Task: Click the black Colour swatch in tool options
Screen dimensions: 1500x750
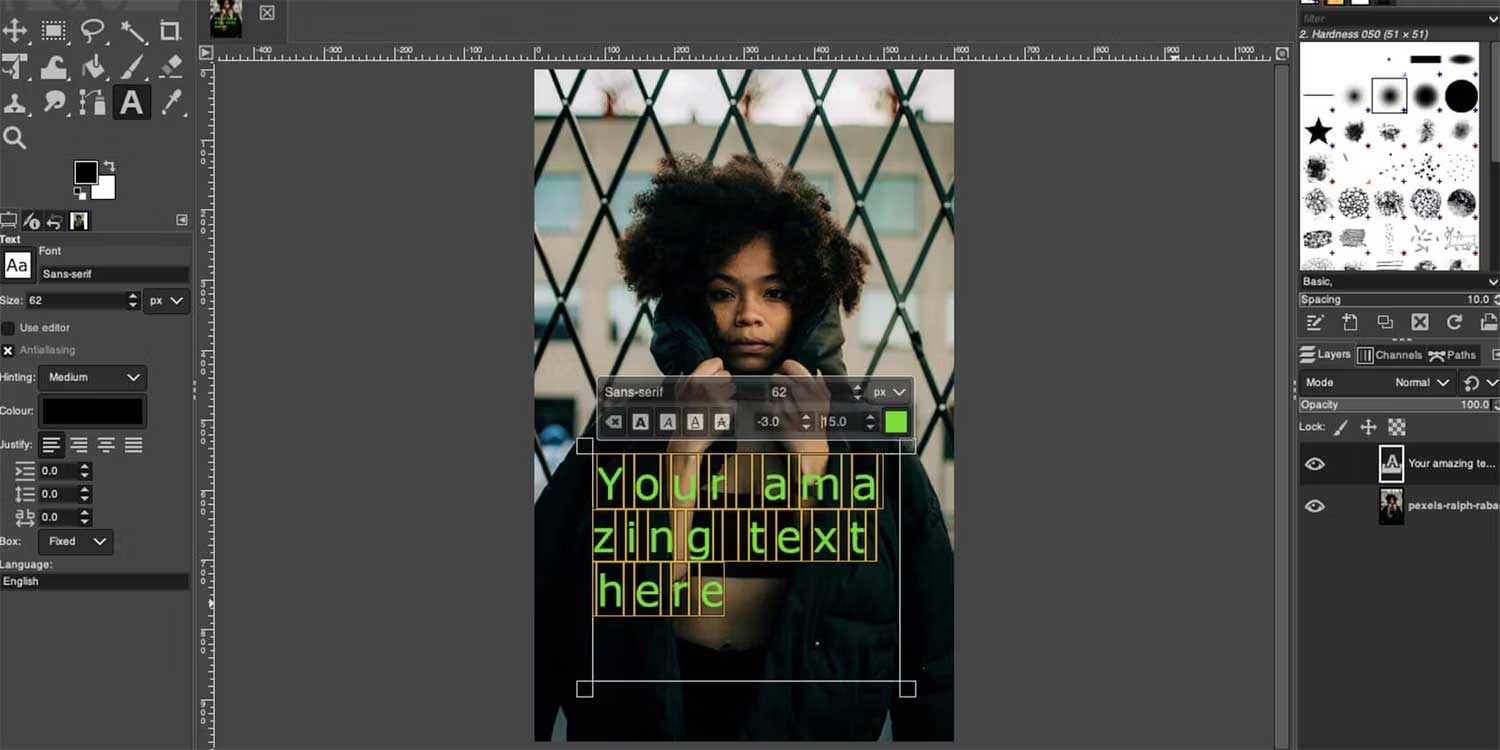Action: [x=92, y=411]
